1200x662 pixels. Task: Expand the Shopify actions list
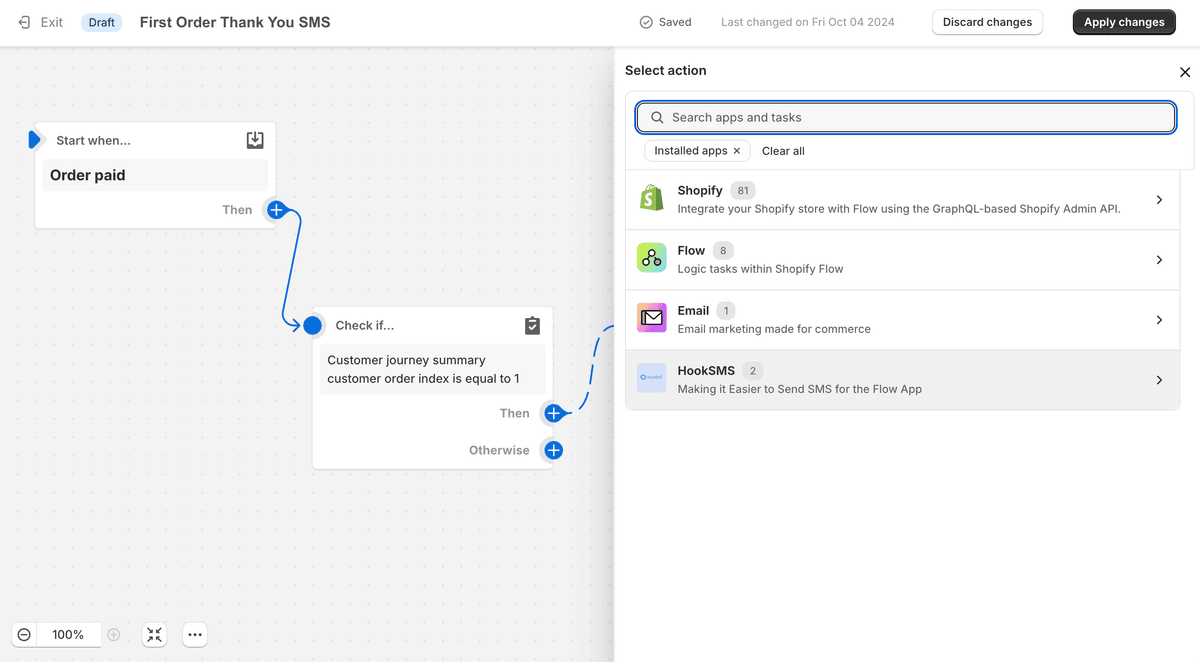1159,200
